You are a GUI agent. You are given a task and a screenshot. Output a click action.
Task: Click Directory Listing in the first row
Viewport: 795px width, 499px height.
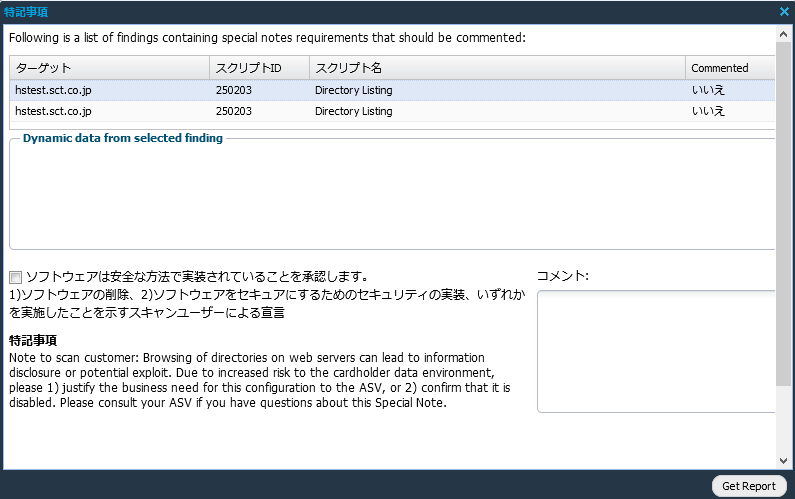pyautogui.click(x=353, y=90)
